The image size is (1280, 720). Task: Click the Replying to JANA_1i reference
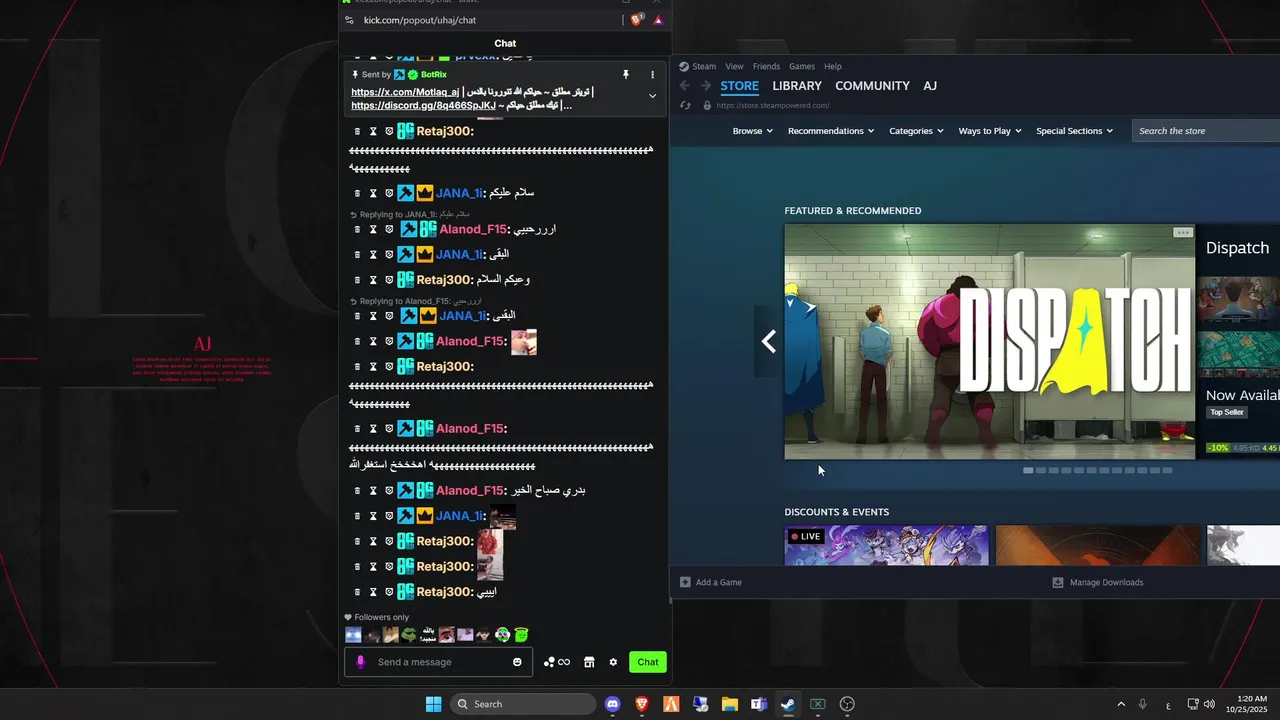(409, 214)
